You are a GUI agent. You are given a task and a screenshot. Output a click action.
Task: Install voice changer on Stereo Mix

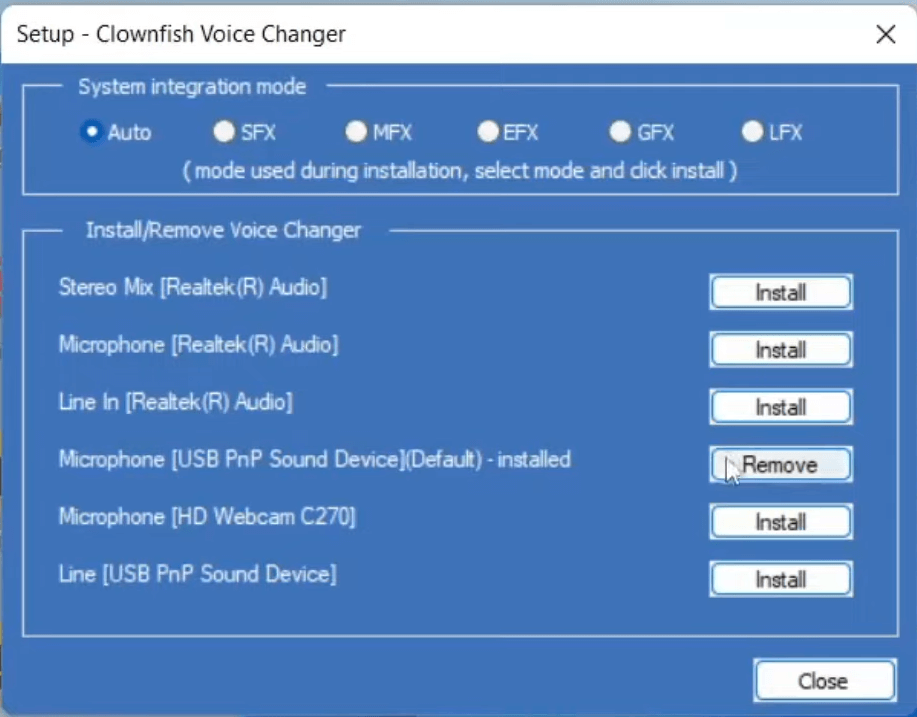point(780,293)
